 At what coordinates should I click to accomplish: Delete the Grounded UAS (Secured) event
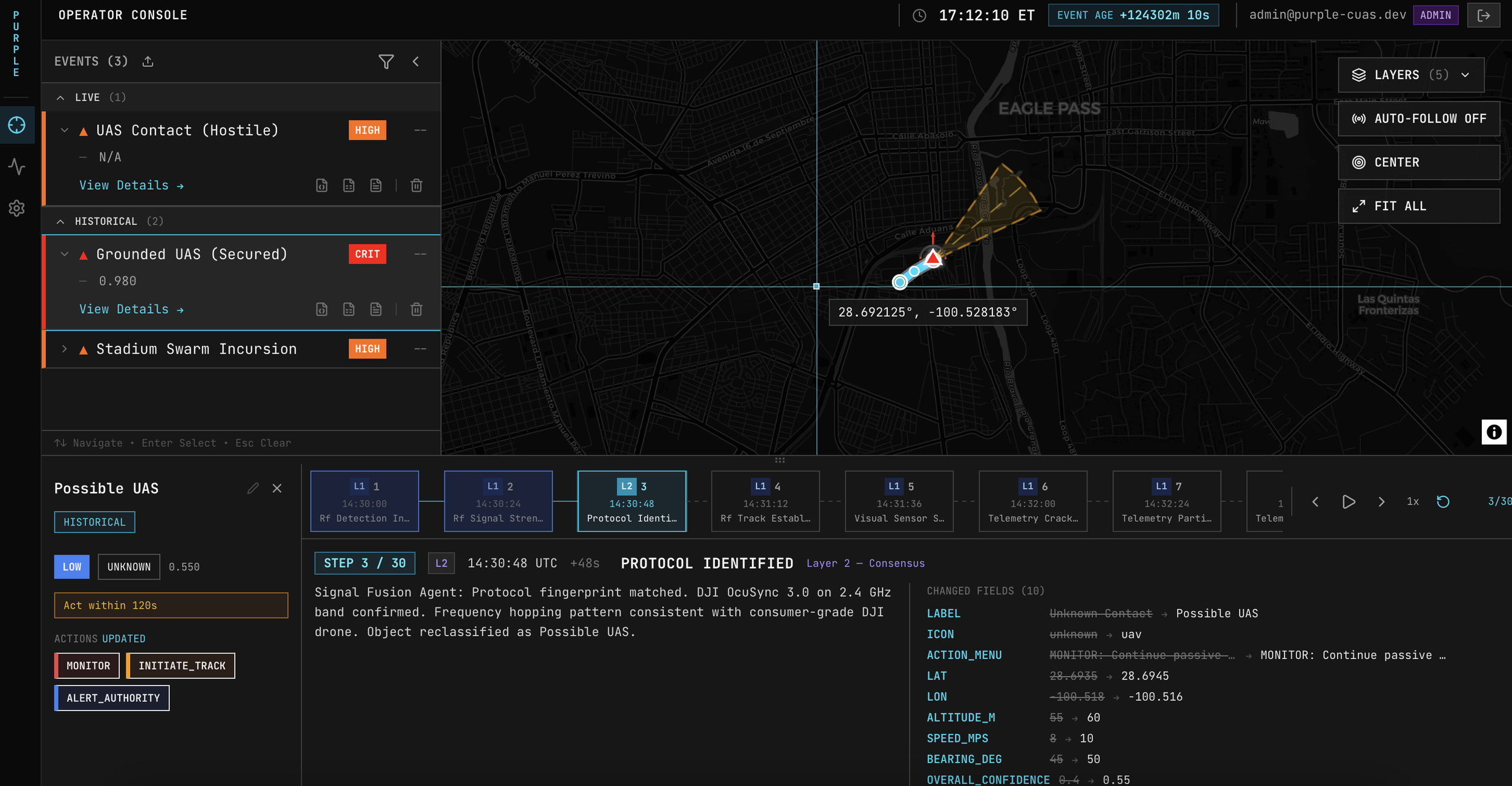[x=417, y=310]
